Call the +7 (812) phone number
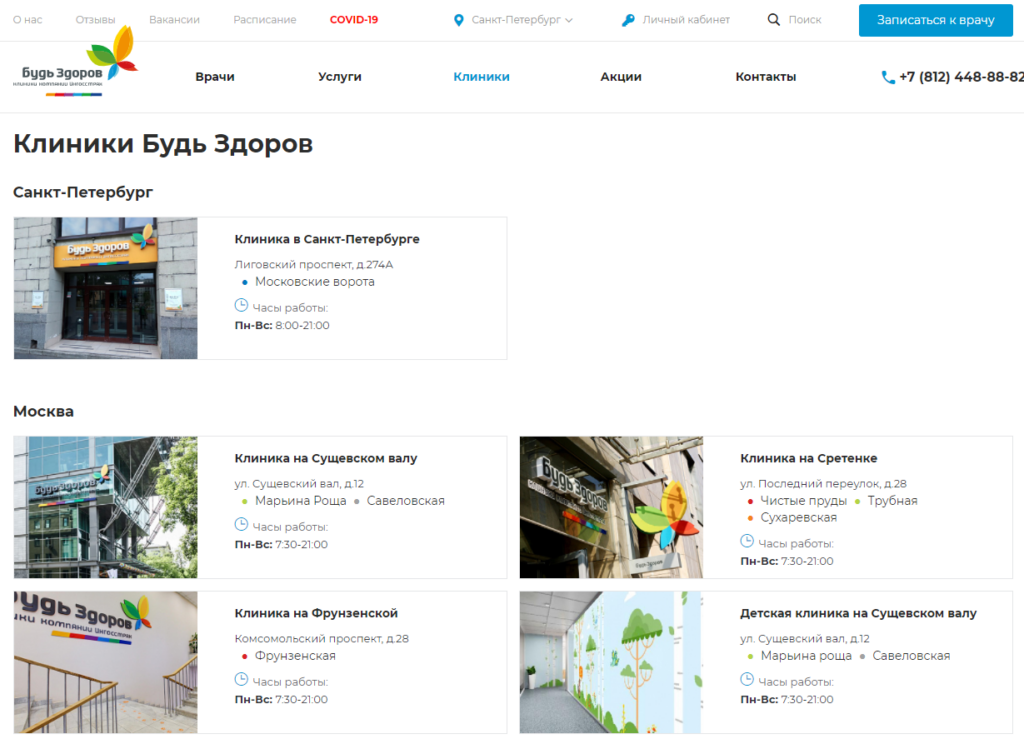Image resolution: width=1024 pixels, height=739 pixels. (x=960, y=77)
